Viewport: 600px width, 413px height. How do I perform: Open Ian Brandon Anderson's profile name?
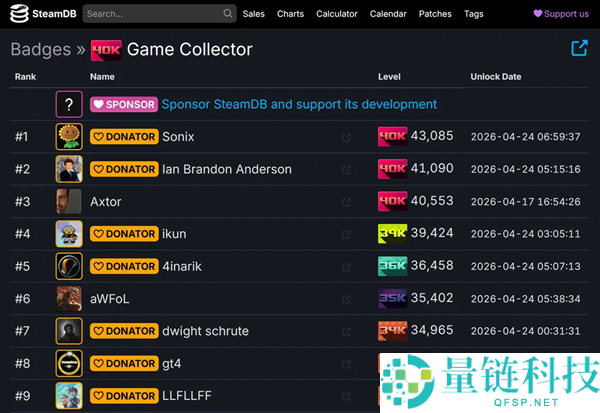click(227, 169)
